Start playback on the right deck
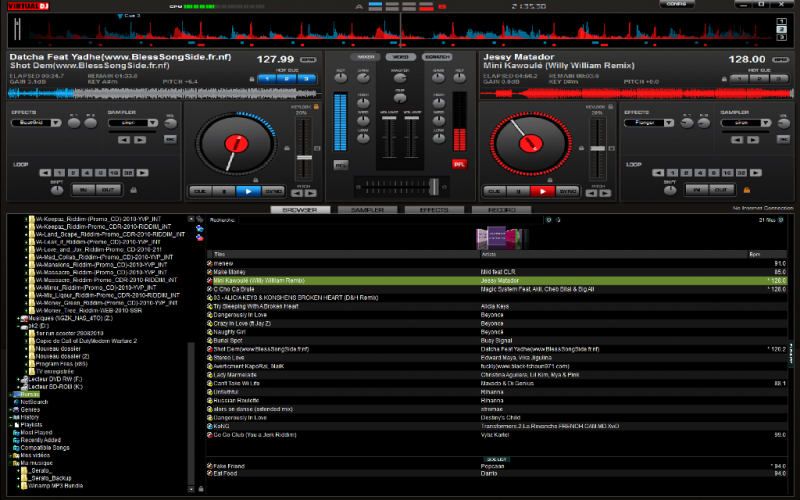This screenshot has height=500, width=800. pos(542,191)
